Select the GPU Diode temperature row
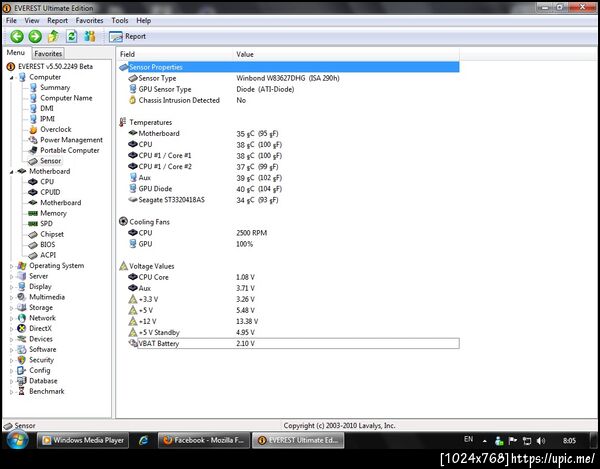The width and height of the screenshot is (600, 469). (289, 189)
